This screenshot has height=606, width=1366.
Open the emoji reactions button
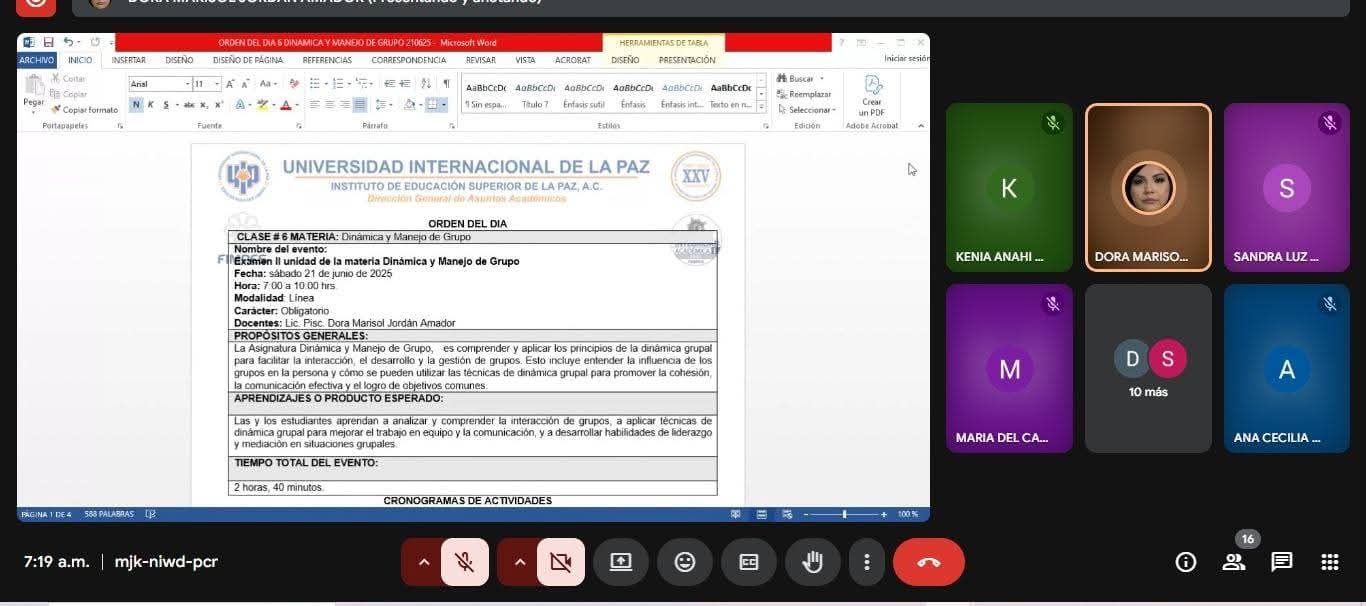click(685, 562)
